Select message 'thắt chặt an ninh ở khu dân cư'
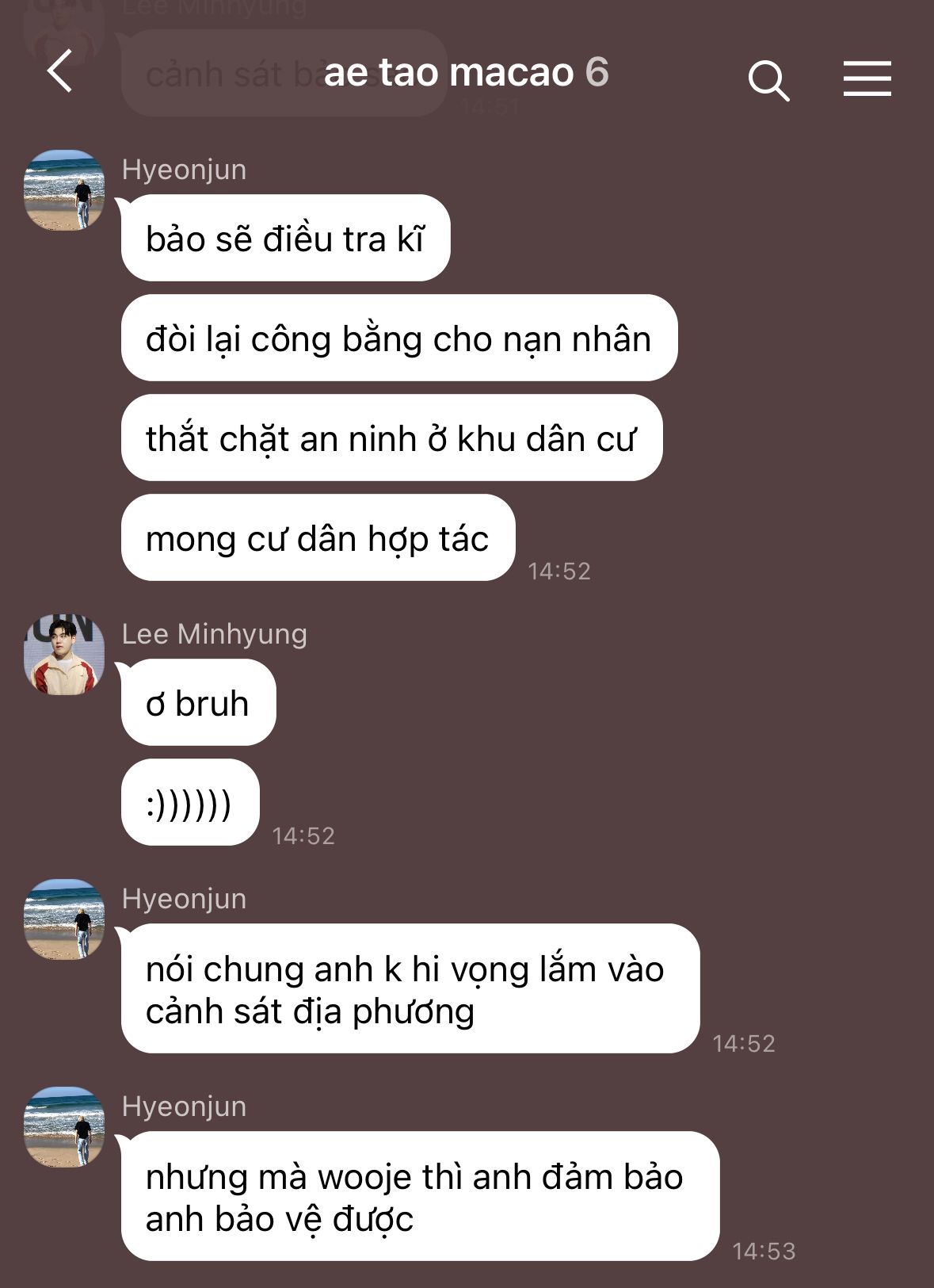The height and width of the screenshot is (1288, 934). (391, 438)
